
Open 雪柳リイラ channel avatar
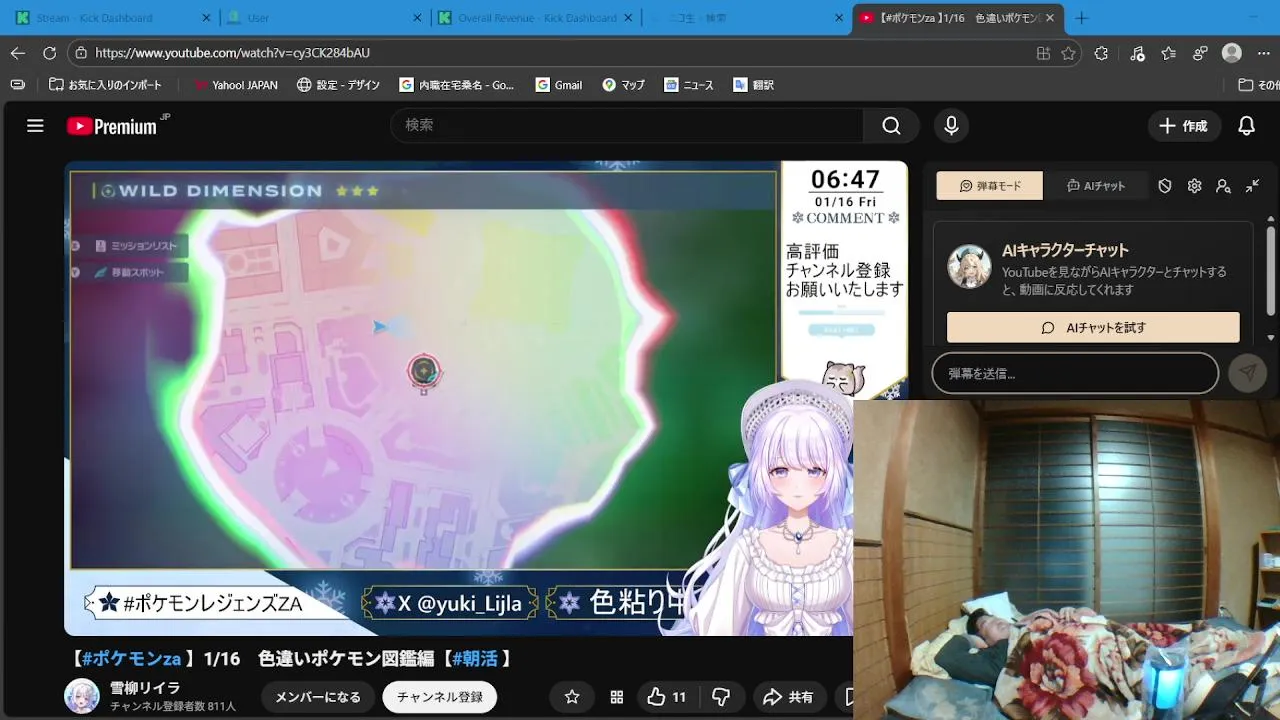(x=82, y=696)
